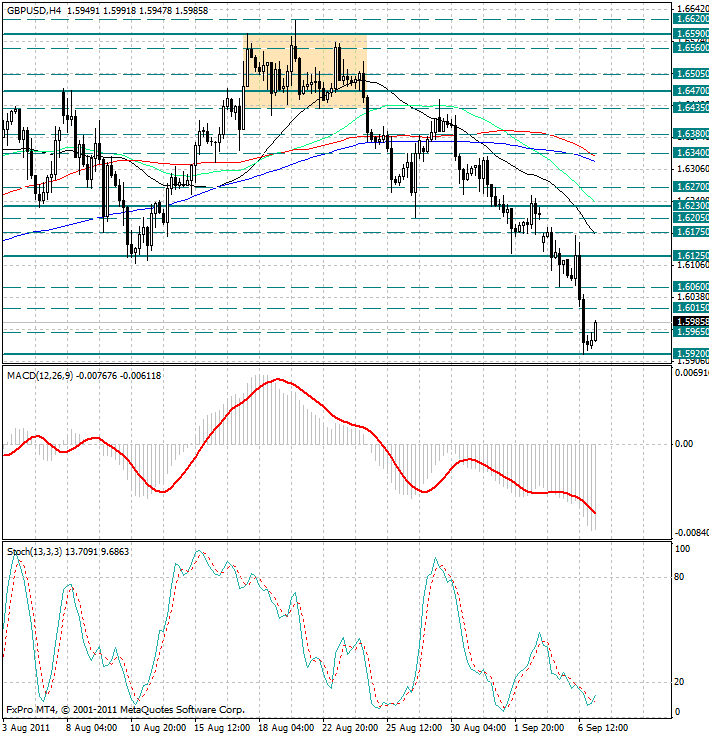Click the 1.6380 price level label
Screen dimensions: 709x735
[x=691, y=135]
